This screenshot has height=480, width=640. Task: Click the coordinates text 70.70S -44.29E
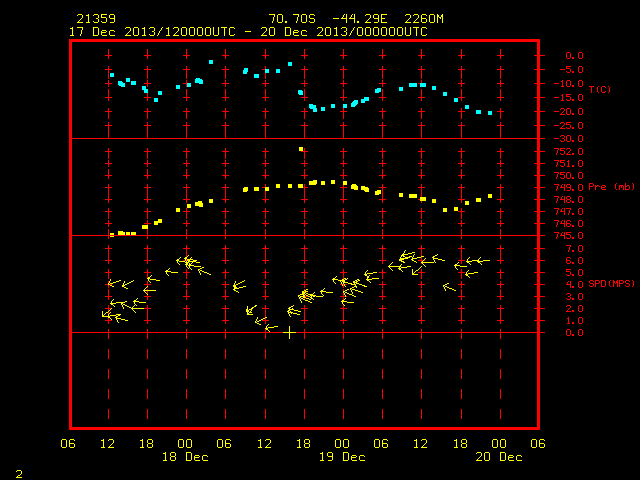(328, 19)
